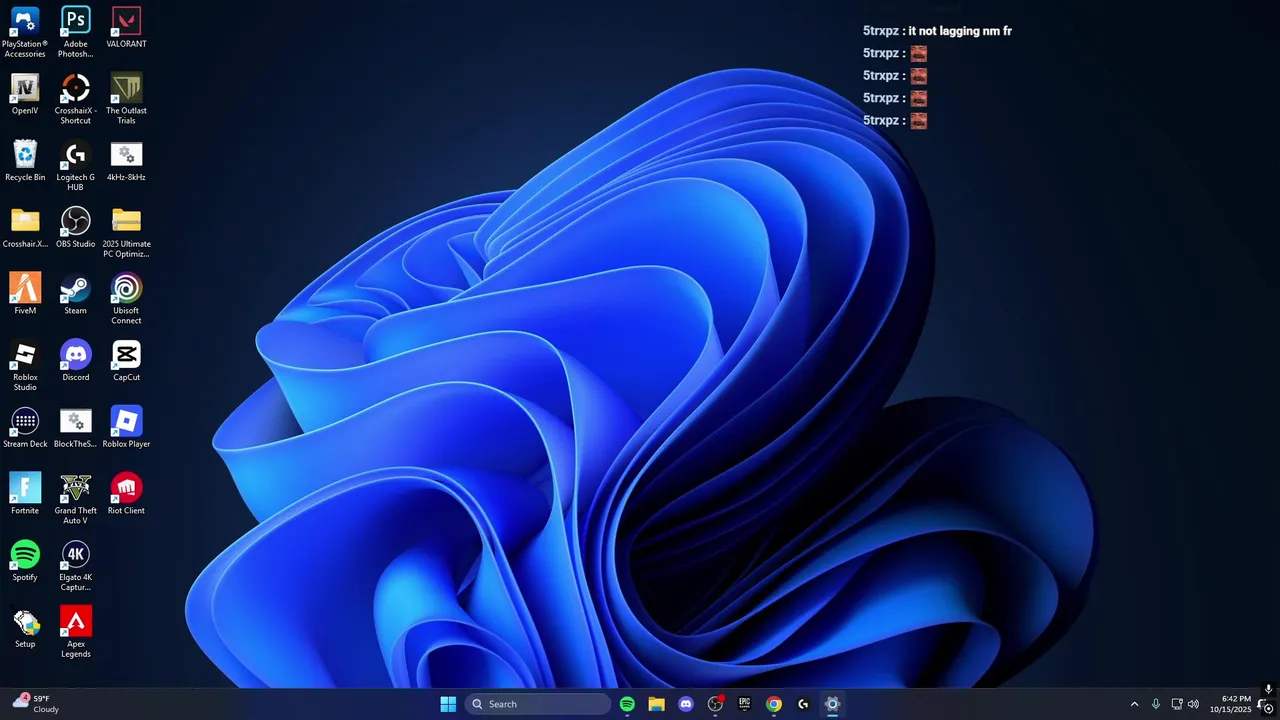Screen dimensions: 1280x720
Task: Select the Grand Theft Auto V desktop icon
Action: [x=75, y=499]
